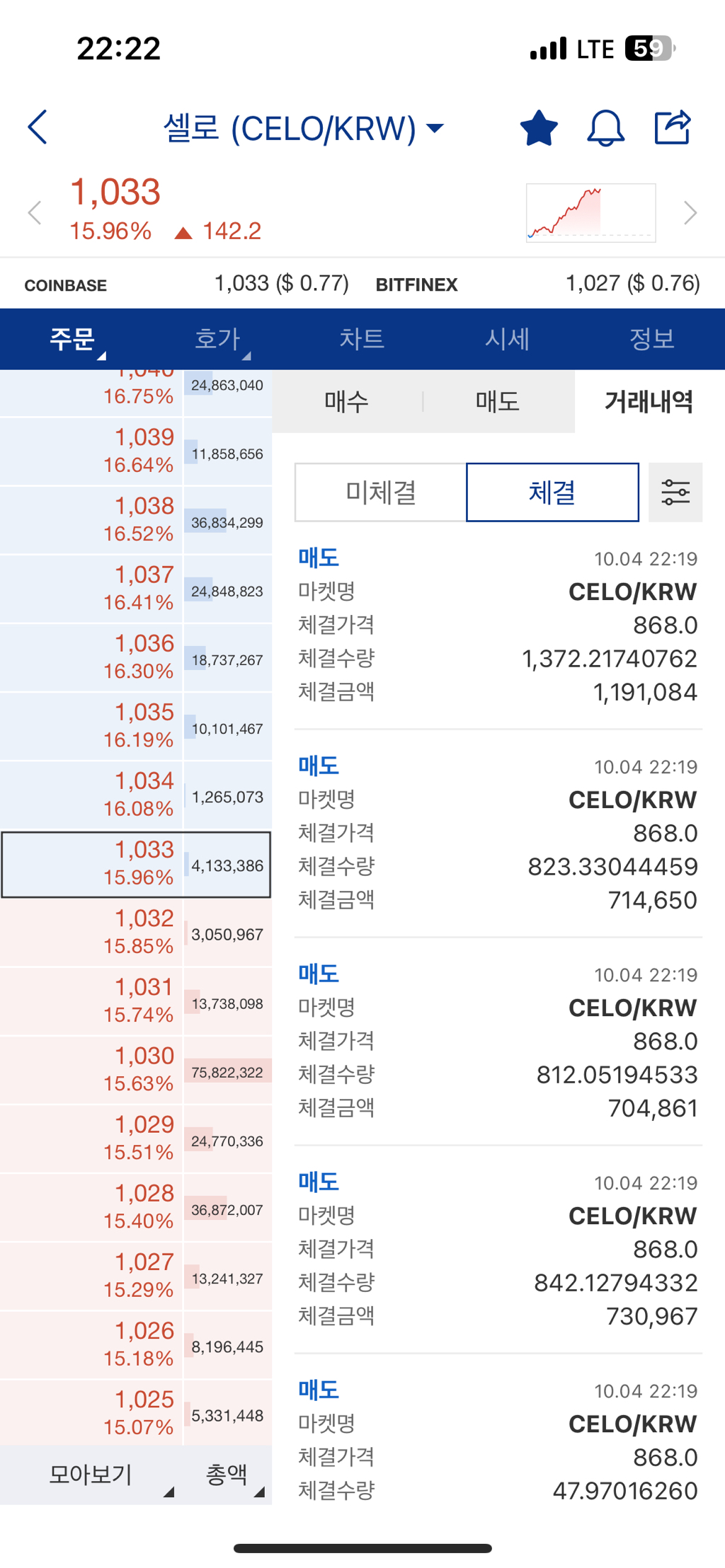Switch to the 매수 buy panel

tap(347, 400)
